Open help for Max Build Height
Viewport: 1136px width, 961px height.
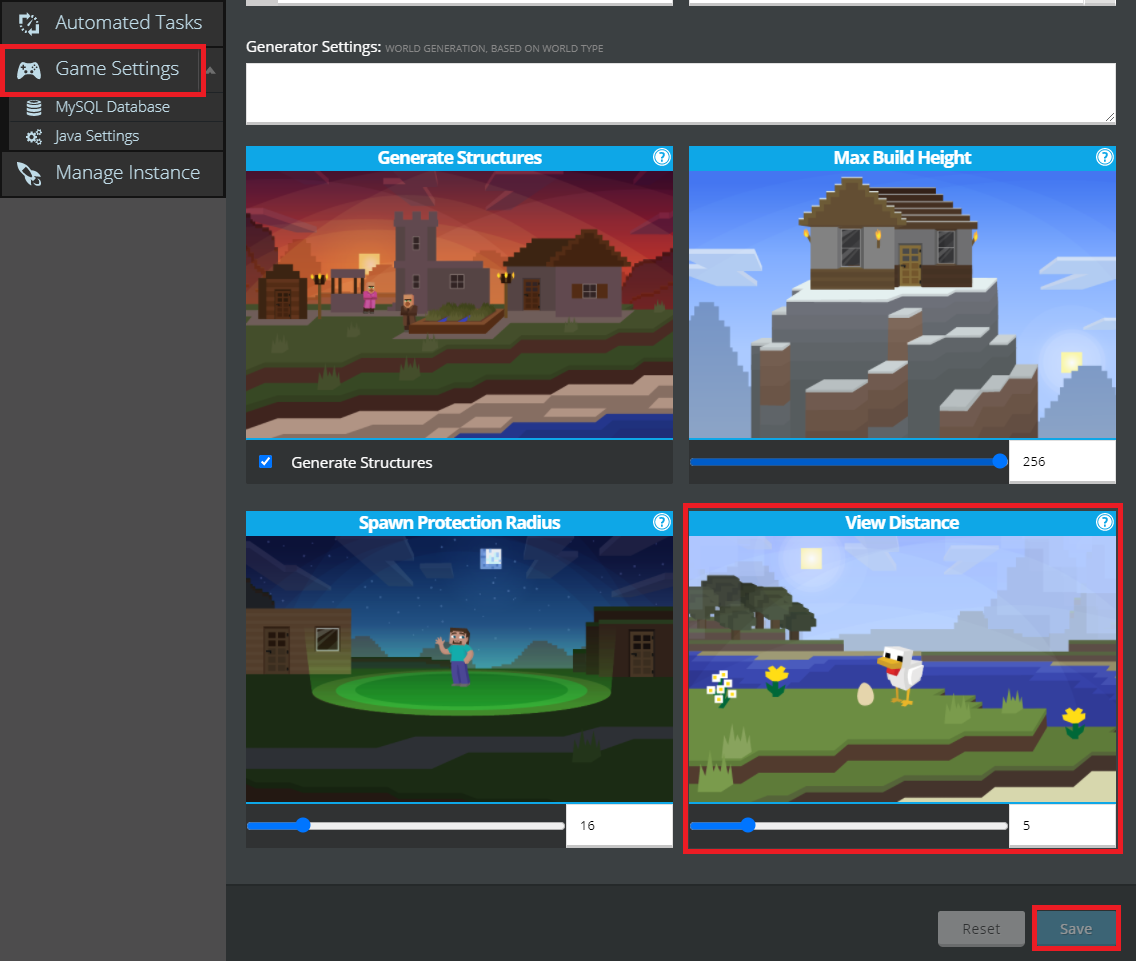tap(1104, 157)
